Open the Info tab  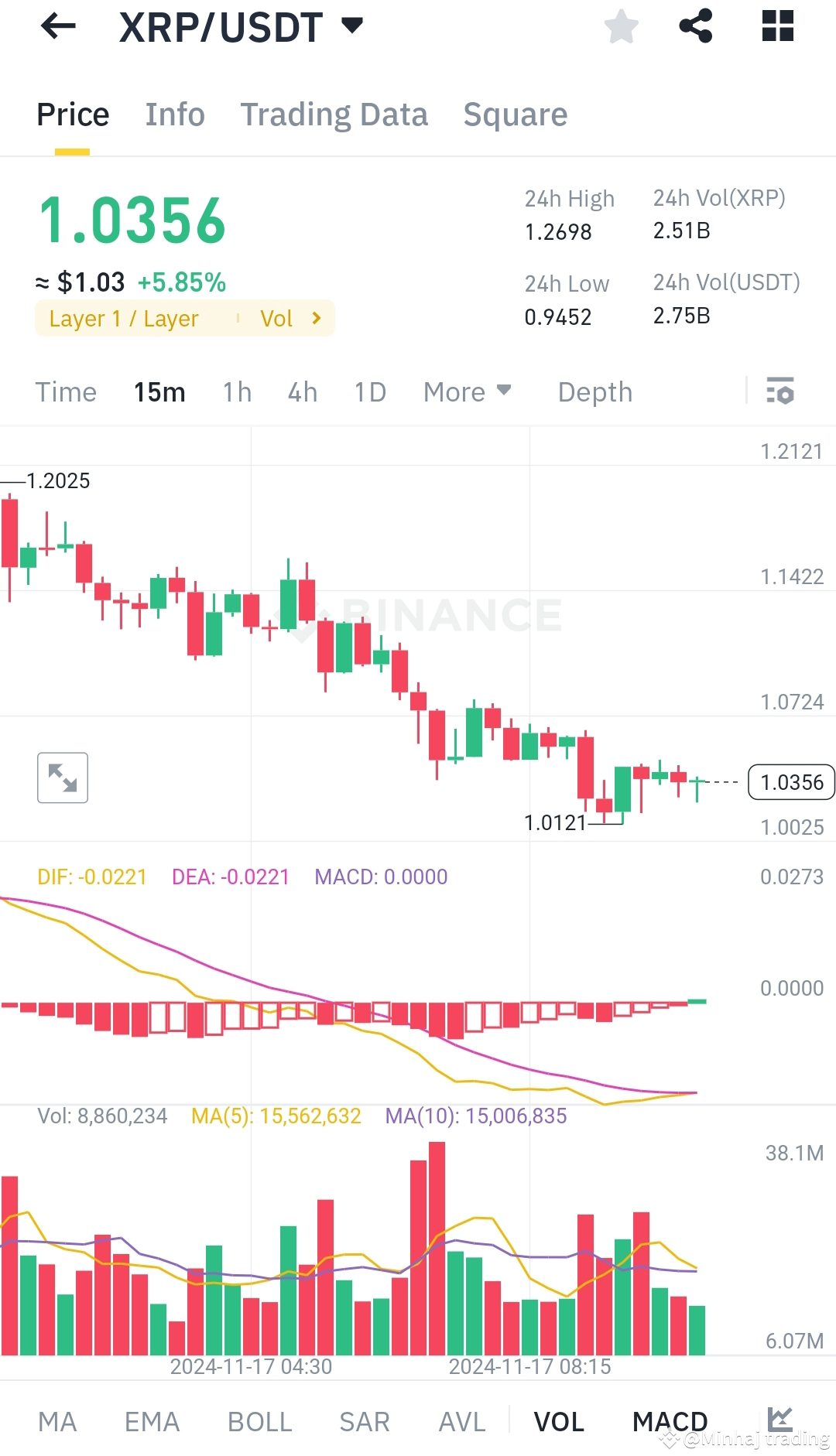[175, 114]
